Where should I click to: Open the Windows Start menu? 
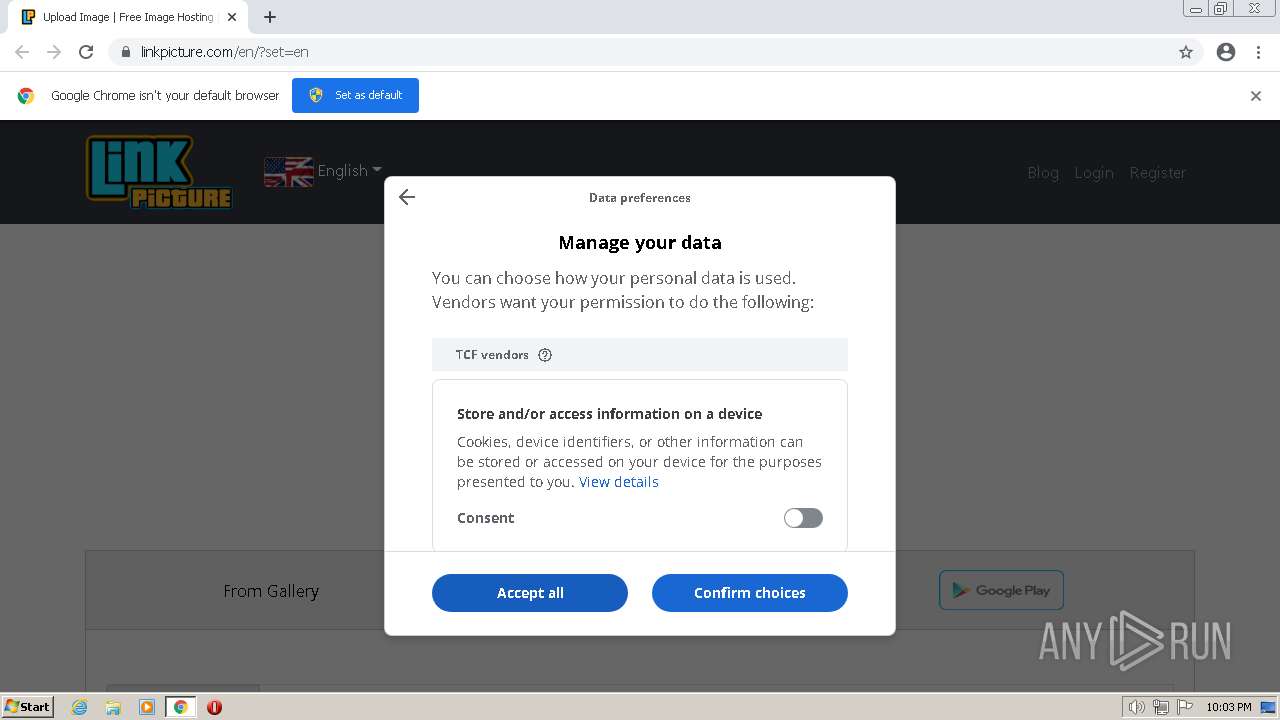pyautogui.click(x=28, y=707)
